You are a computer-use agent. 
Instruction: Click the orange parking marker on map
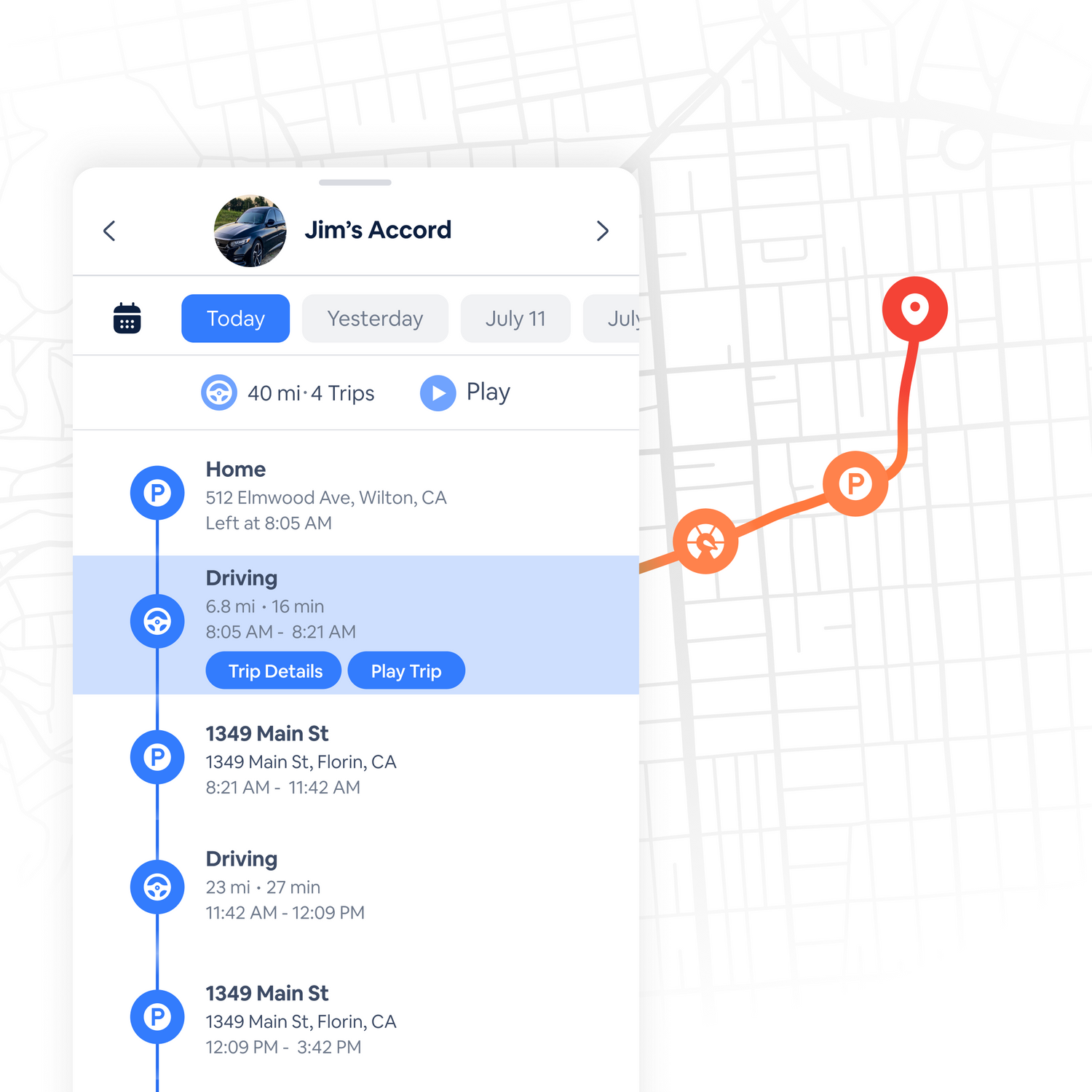click(x=855, y=483)
